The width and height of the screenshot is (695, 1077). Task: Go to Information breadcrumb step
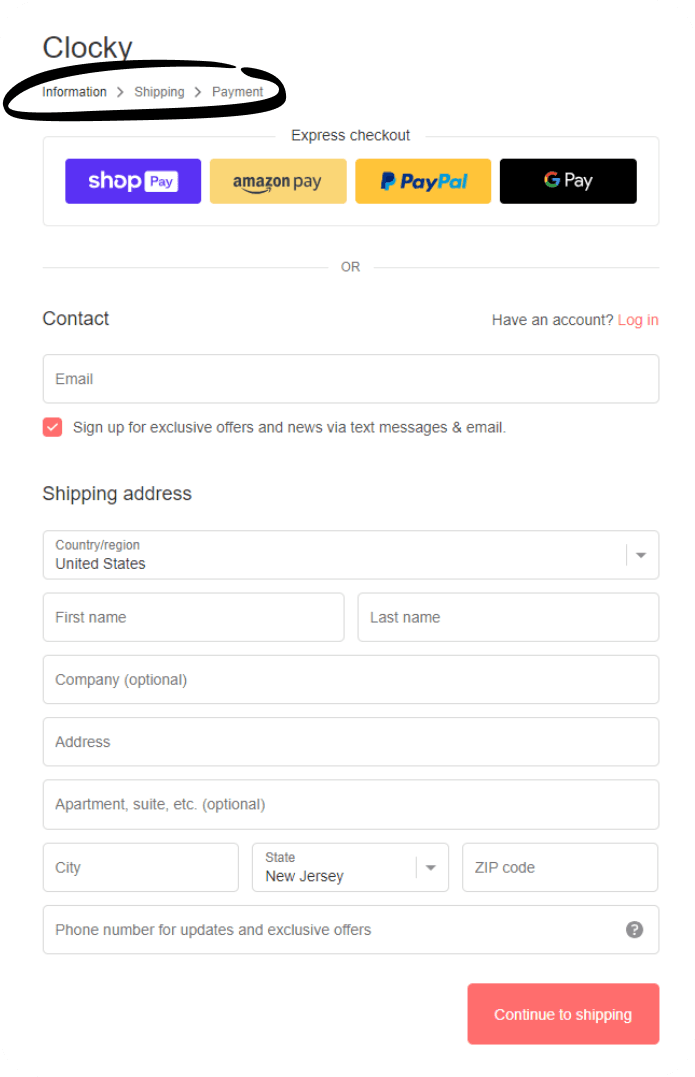[74, 92]
